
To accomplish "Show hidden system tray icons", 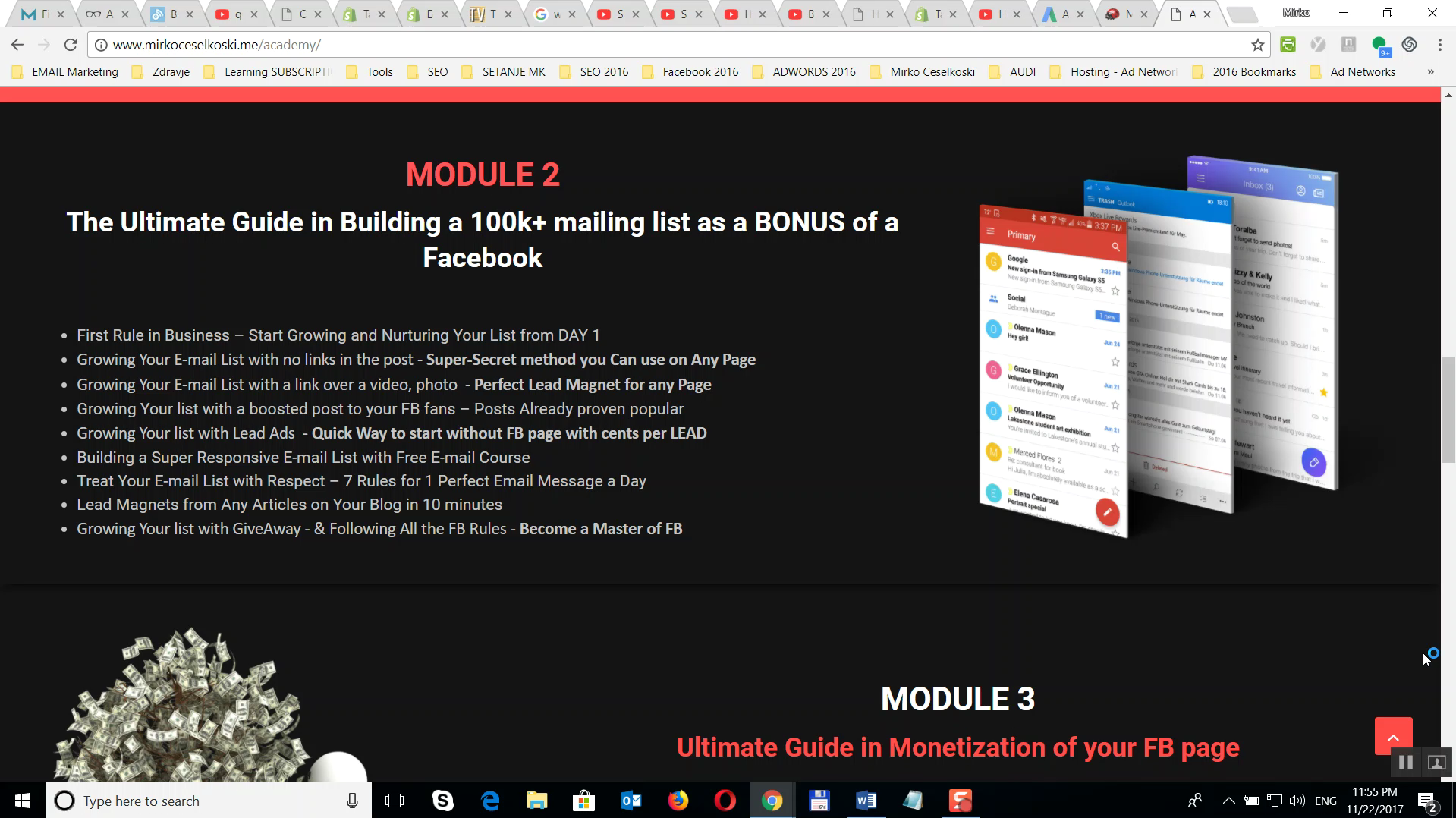I will pos(1228,801).
